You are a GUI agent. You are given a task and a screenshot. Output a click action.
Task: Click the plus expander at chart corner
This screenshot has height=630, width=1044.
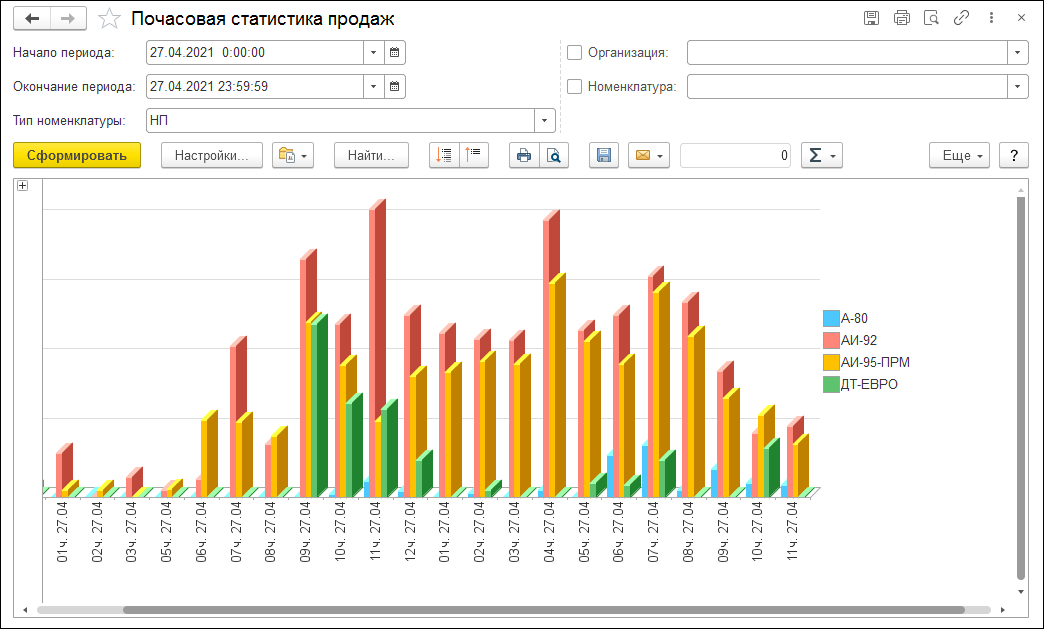tap(22, 185)
